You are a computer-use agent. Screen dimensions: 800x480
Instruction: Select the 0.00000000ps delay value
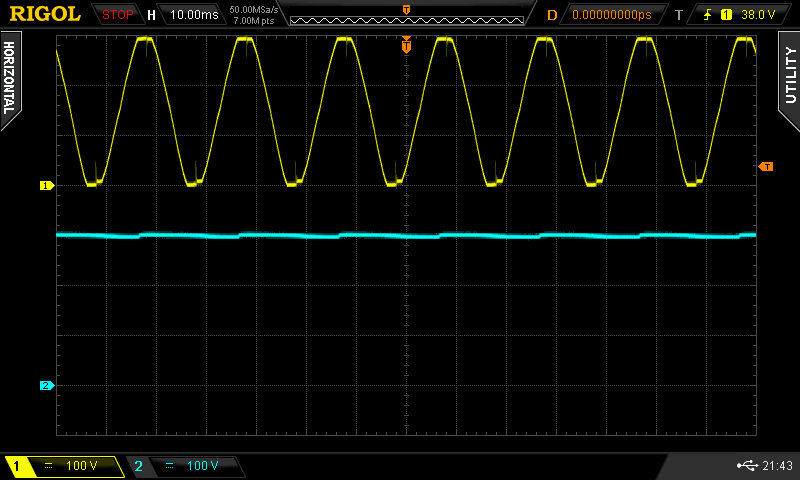coord(612,15)
